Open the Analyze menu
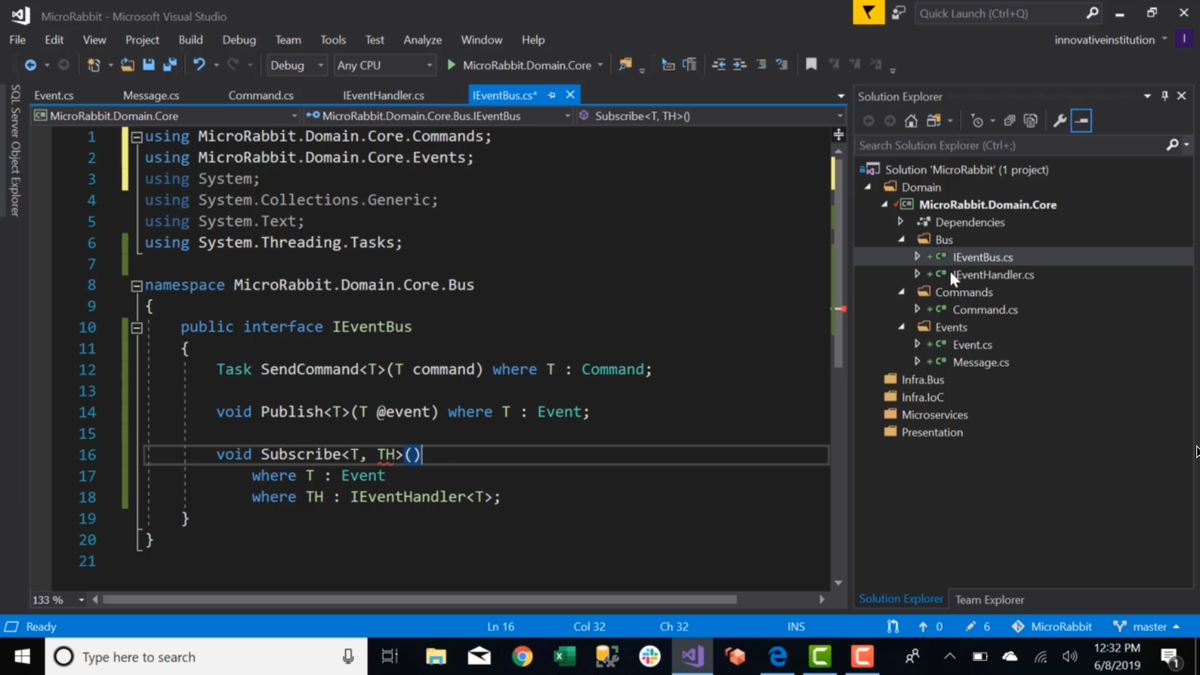This screenshot has width=1200, height=675. click(422, 40)
